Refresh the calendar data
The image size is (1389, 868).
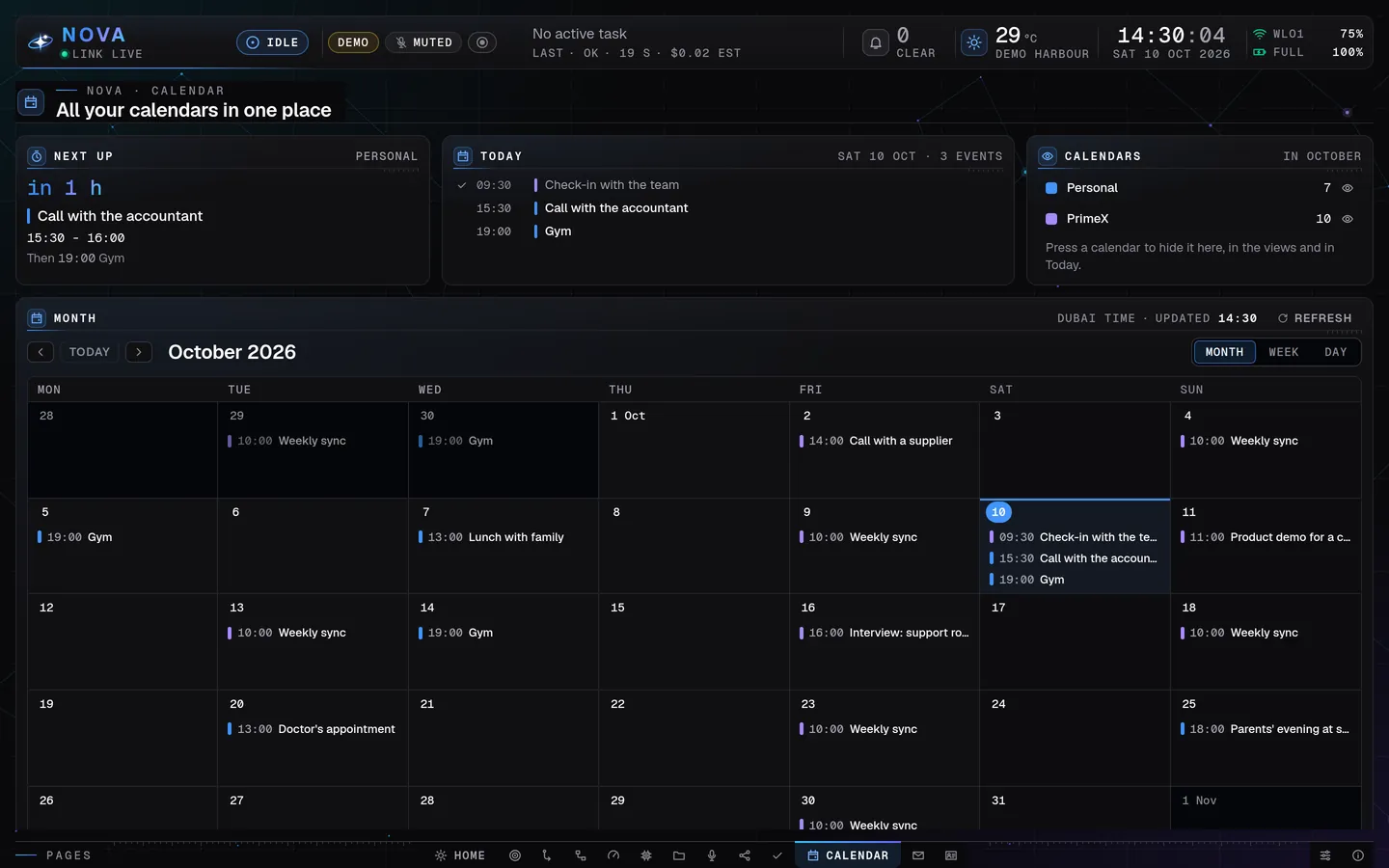tap(1315, 318)
